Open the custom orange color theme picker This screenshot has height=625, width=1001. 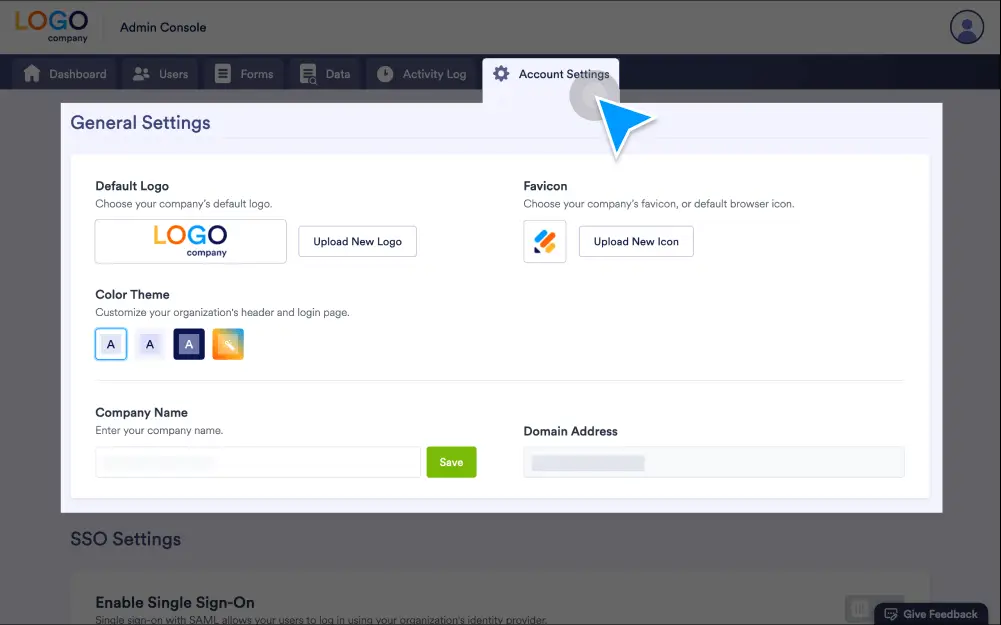(x=228, y=344)
